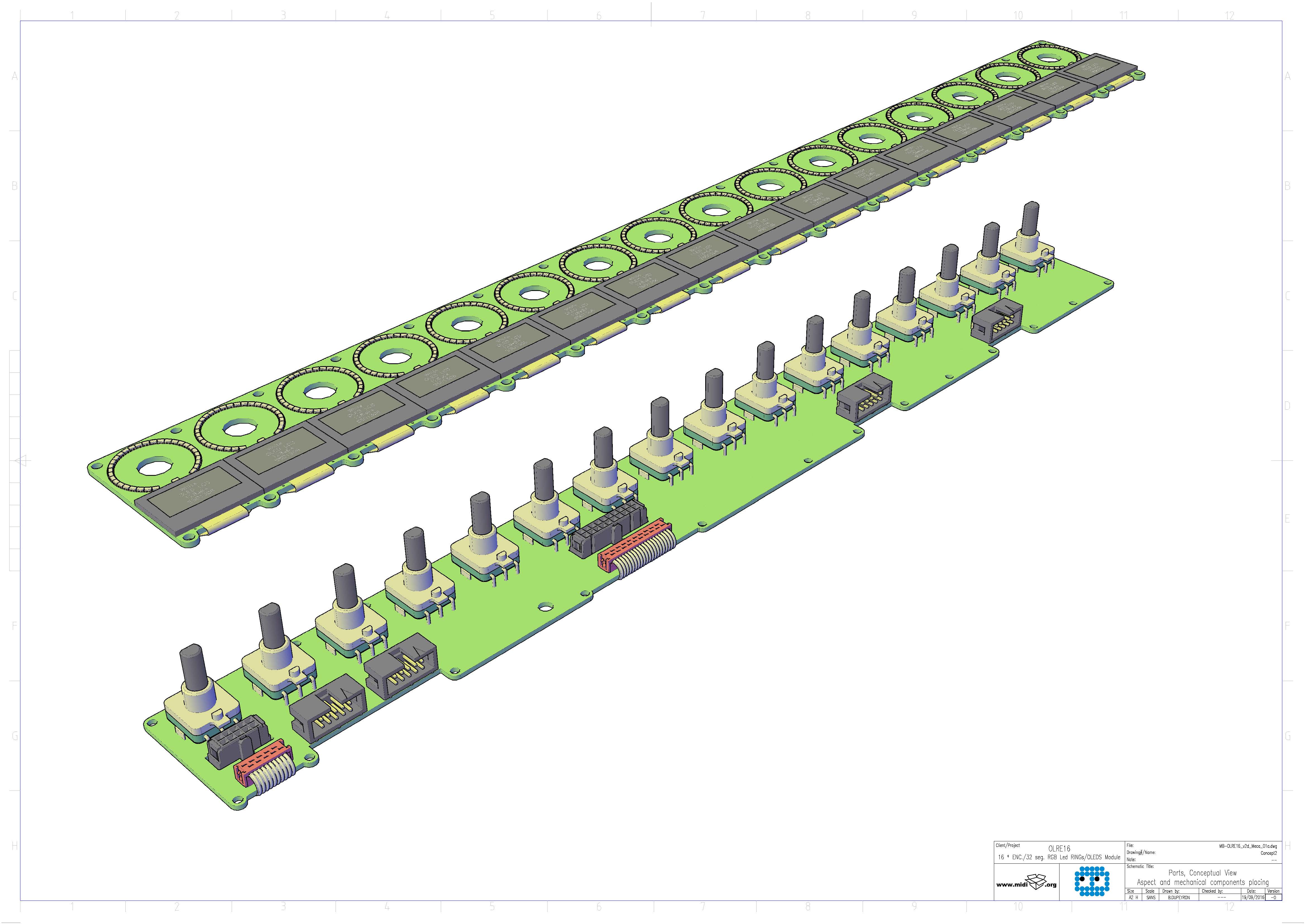Viewport: 1306px width, 924px height.
Task: Click the blue dotted face logo
Action: tap(1092, 881)
